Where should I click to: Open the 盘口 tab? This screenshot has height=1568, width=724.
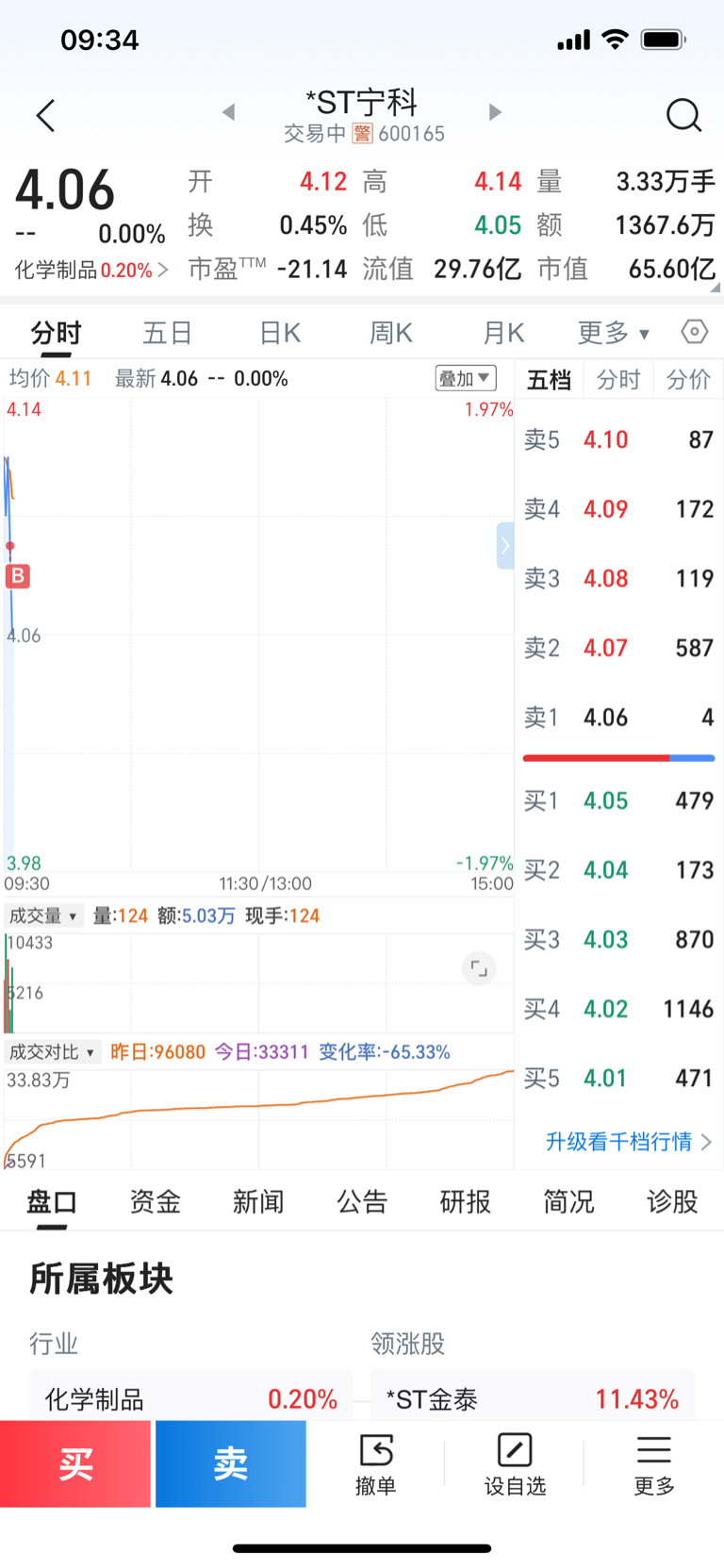(x=52, y=1201)
